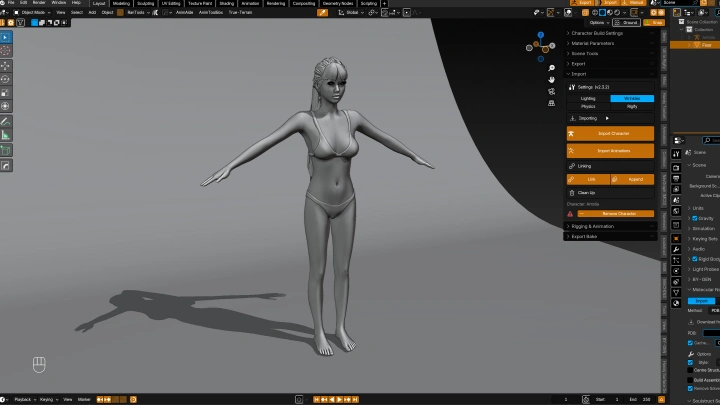Open the Material properties sphere icon
Viewport: 720px width, 405px height.
point(676,304)
